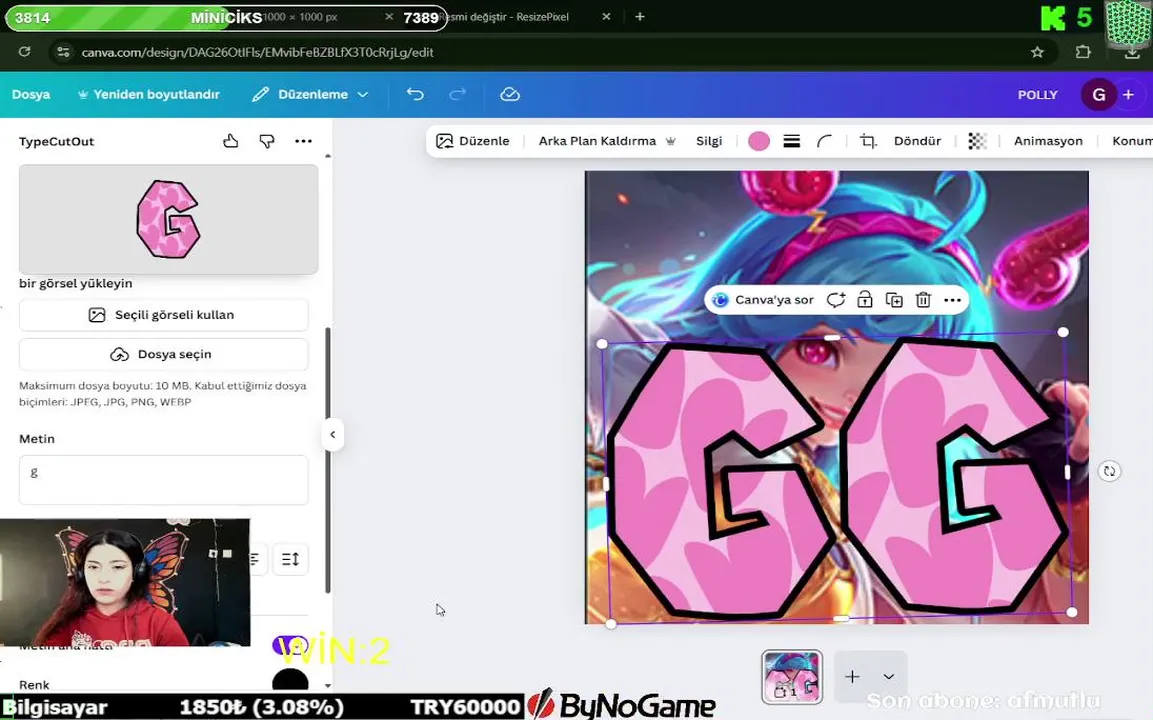Delete the selected element with trash icon
The height and width of the screenshot is (720, 1153).
(x=923, y=300)
